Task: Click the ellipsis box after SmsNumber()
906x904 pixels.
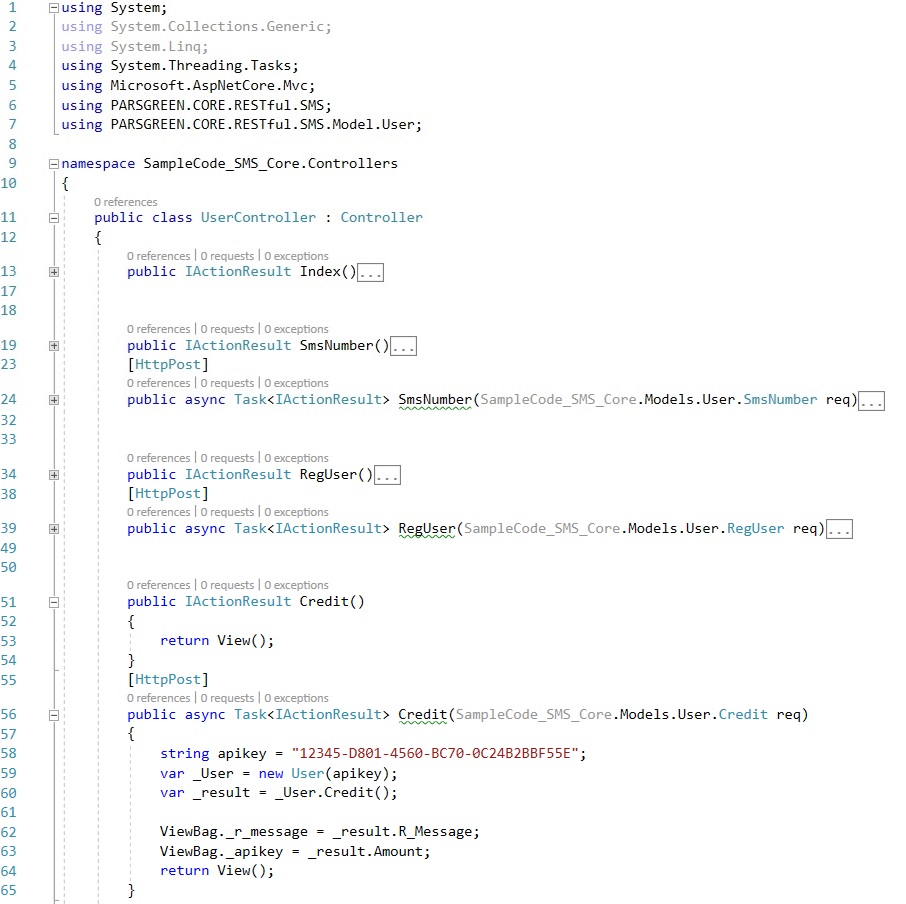Action: point(403,347)
